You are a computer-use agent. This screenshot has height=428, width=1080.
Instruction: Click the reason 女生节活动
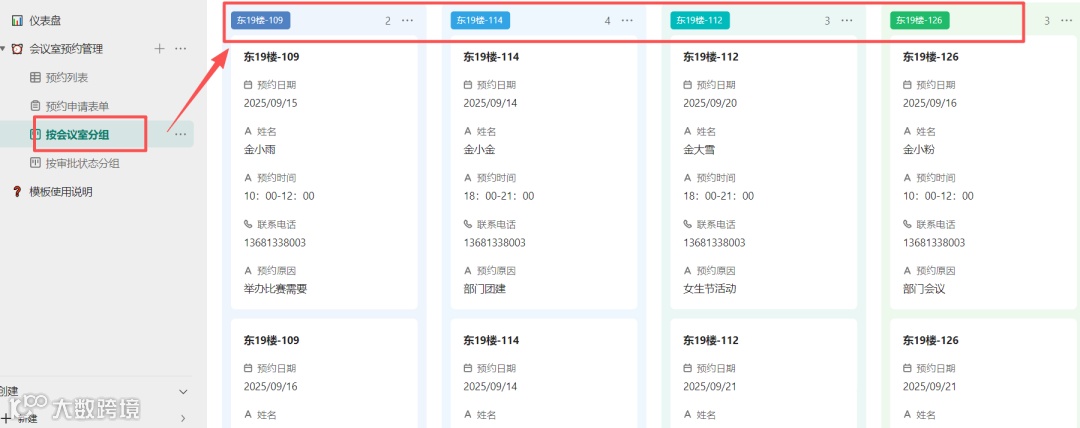[709, 289]
